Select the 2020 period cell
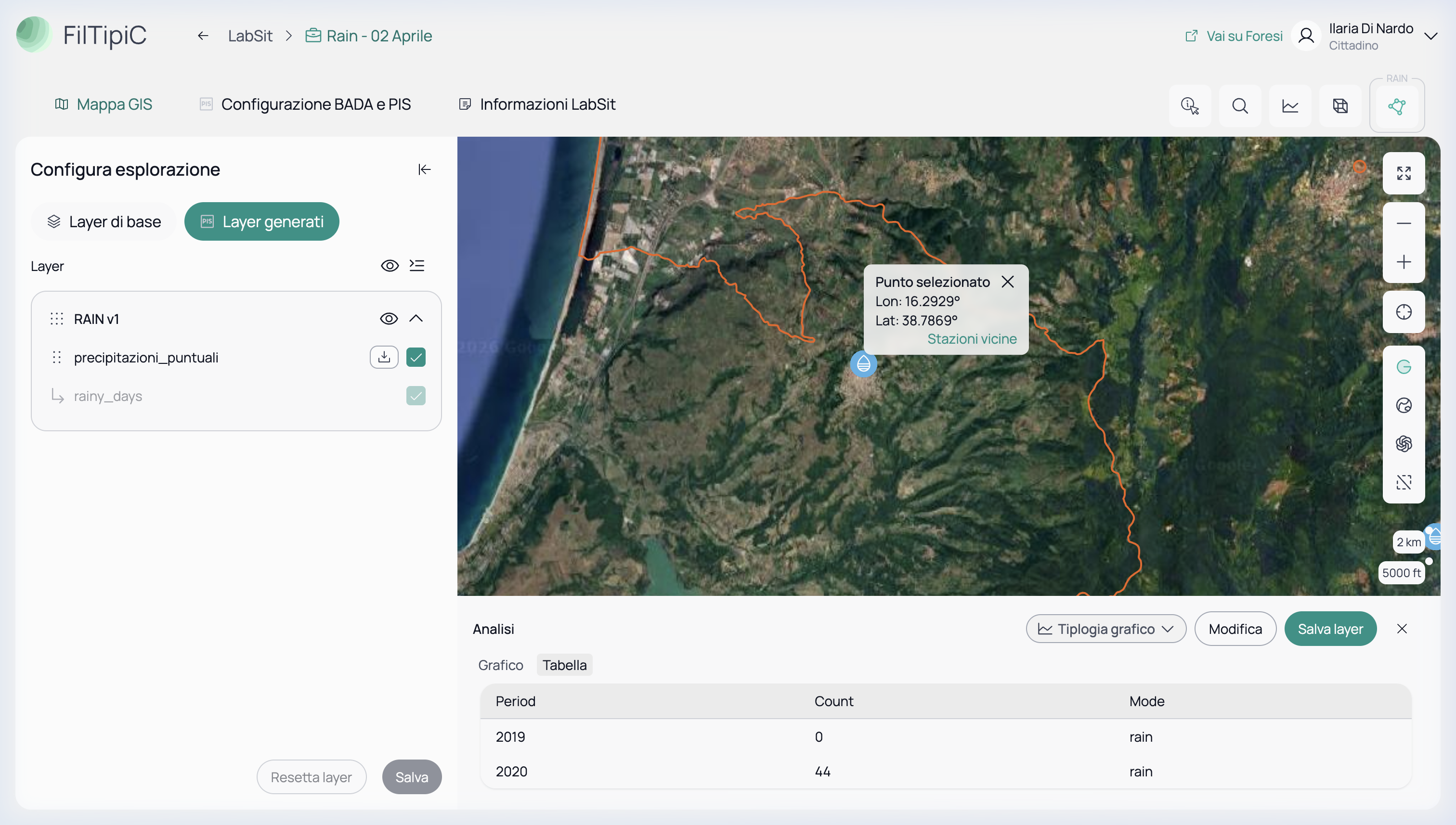The height and width of the screenshot is (825, 1456). (512, 772)
